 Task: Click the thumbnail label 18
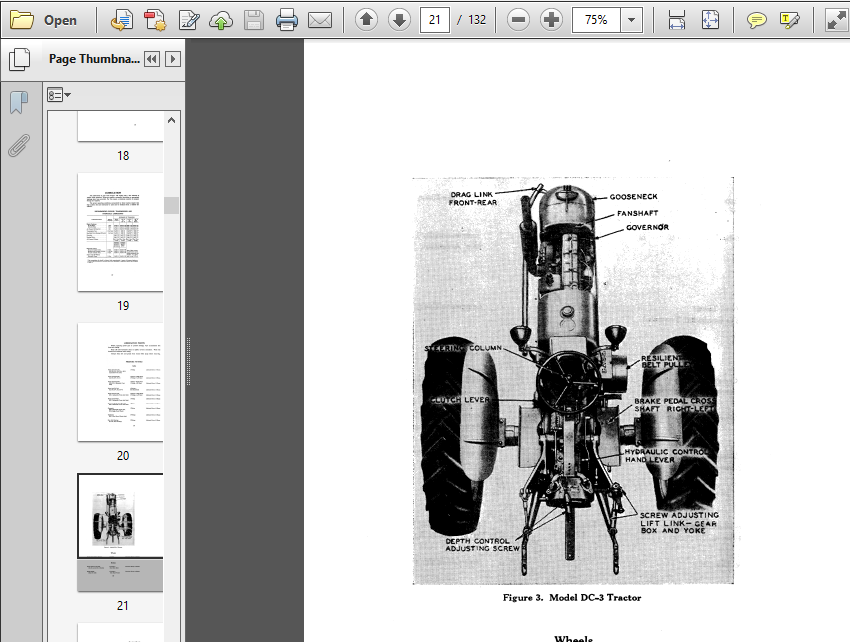click(x=123, y=156)
